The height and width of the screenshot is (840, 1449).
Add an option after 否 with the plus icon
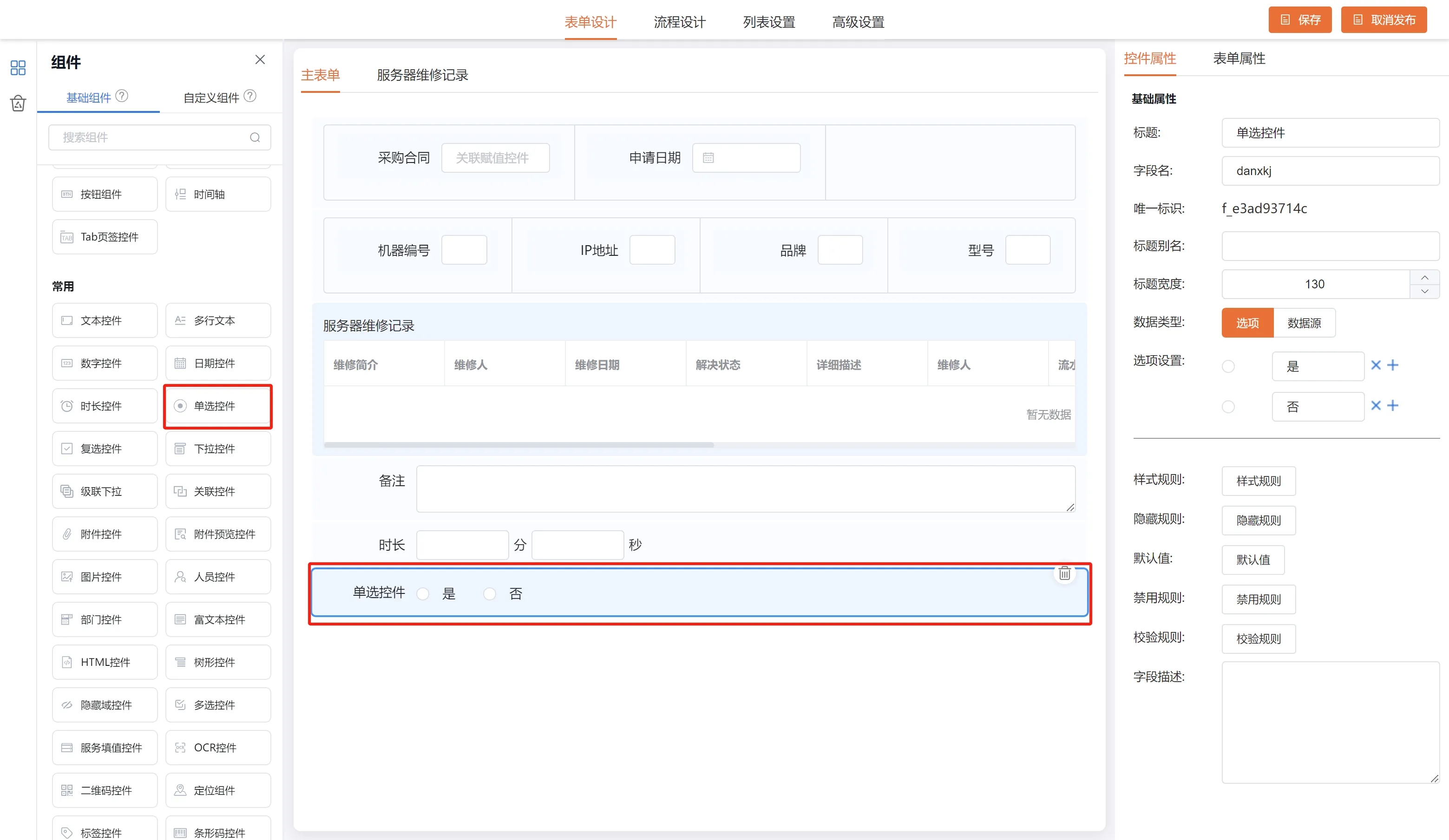1393,406
